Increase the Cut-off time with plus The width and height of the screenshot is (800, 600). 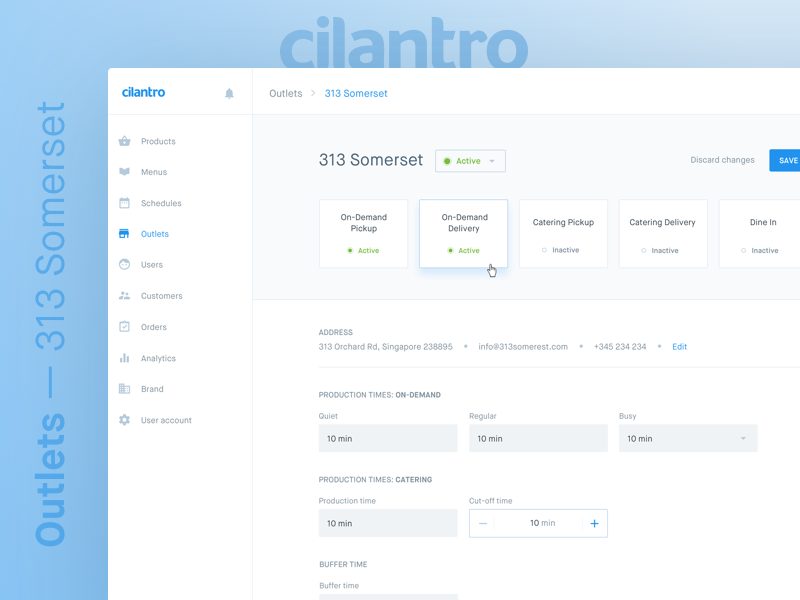point(594,523)
